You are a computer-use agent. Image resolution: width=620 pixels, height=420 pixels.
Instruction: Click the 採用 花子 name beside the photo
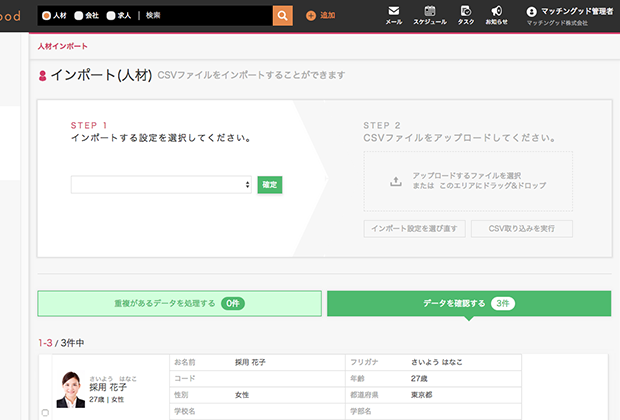pyautogui.click(x=108, y=387)
